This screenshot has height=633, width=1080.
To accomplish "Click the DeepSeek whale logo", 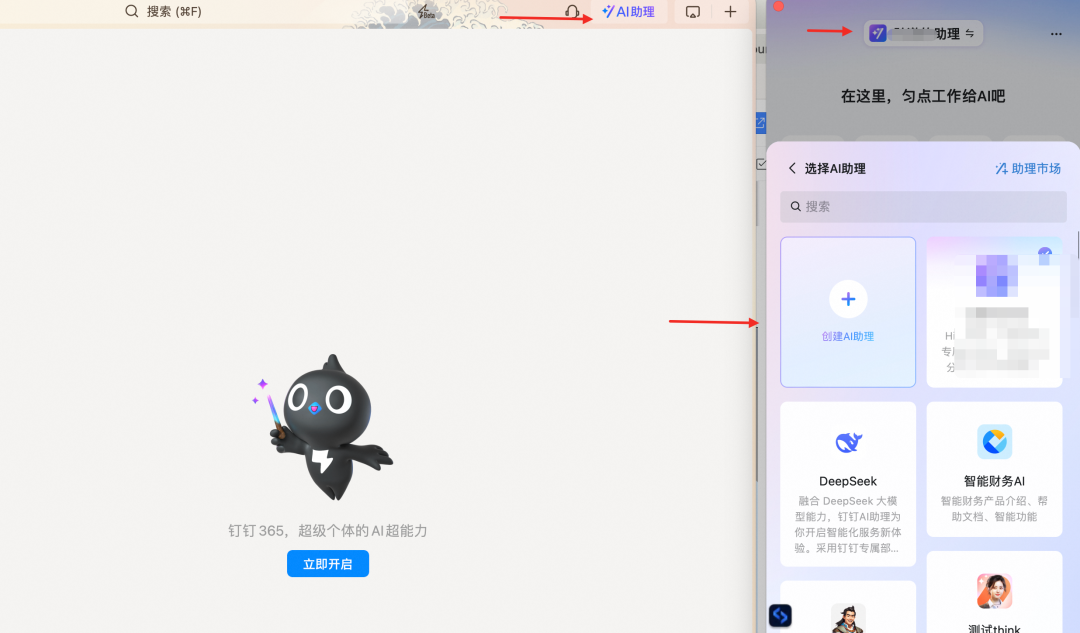I will coord(848,442).
